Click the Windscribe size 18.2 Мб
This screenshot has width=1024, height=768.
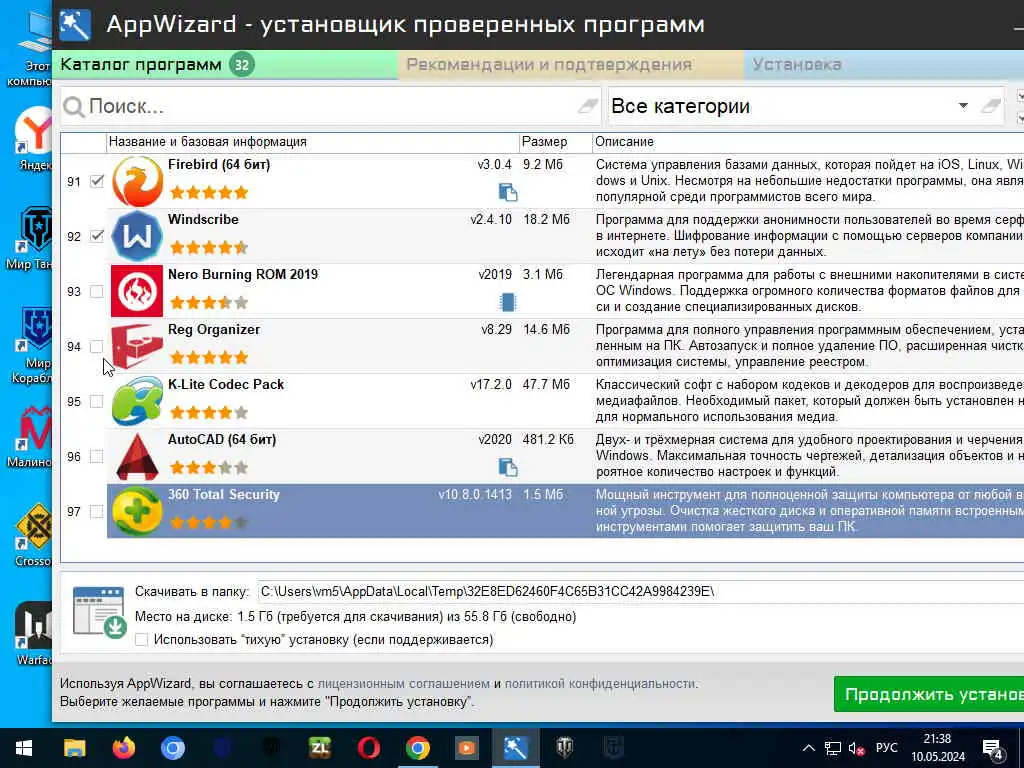pos(547,219)
